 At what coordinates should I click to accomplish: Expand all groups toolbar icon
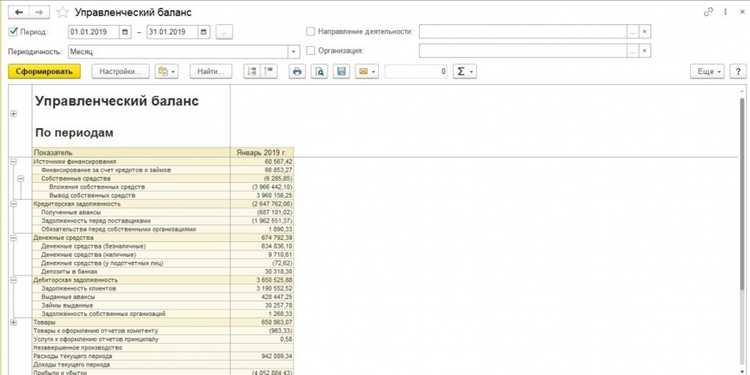coord(252,71)
